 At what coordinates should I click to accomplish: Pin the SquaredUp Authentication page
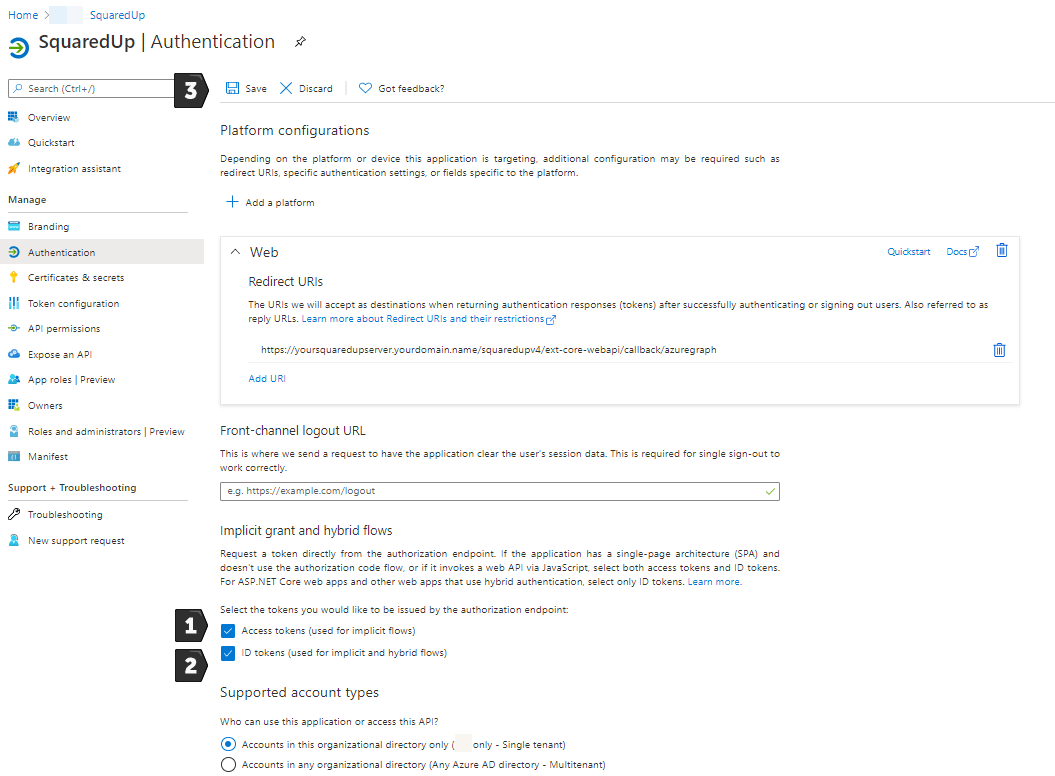coord(299,42)
